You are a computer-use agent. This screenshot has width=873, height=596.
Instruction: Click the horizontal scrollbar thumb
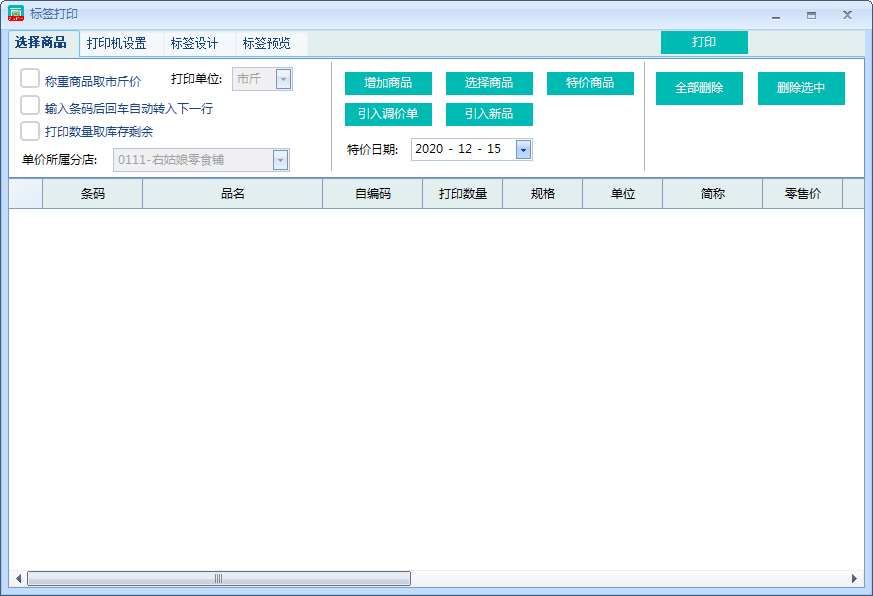click(x=219, y=579)
